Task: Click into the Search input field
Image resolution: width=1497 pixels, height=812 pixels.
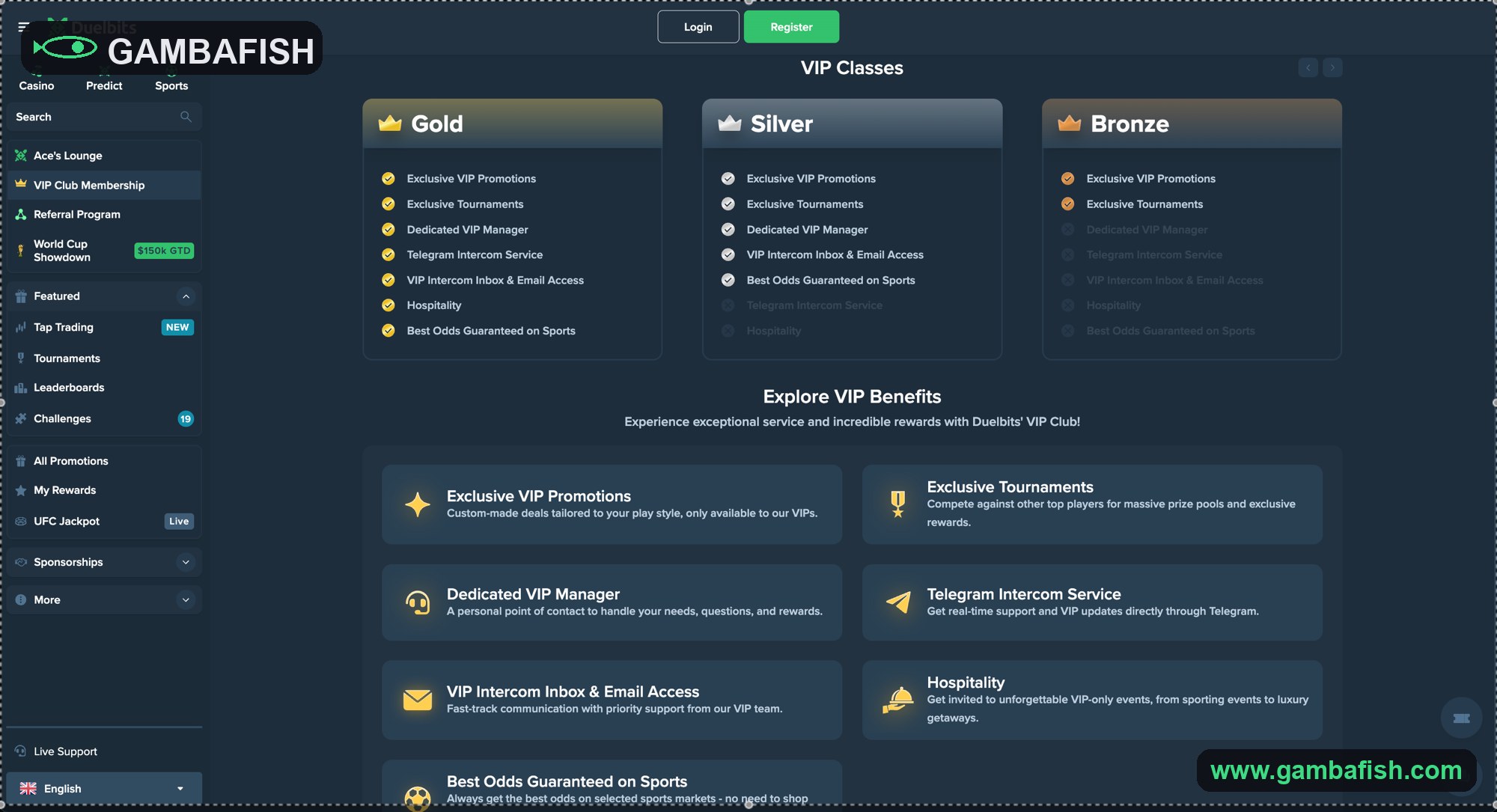Action: coord(104,117)
